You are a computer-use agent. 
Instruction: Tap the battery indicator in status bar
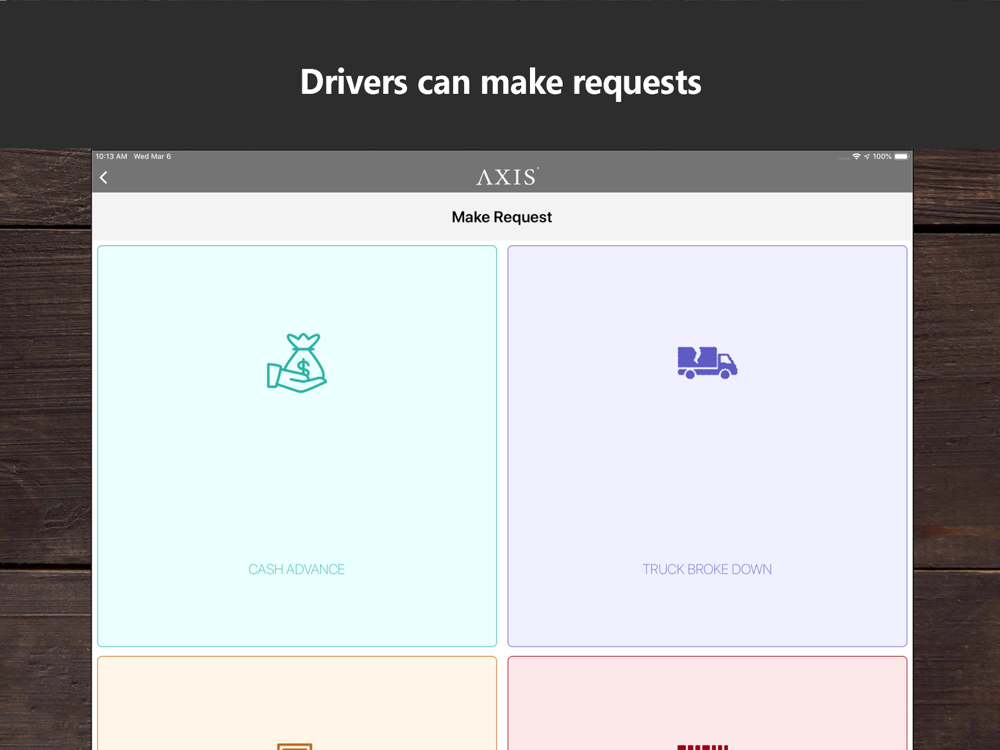tap(901, 156)
